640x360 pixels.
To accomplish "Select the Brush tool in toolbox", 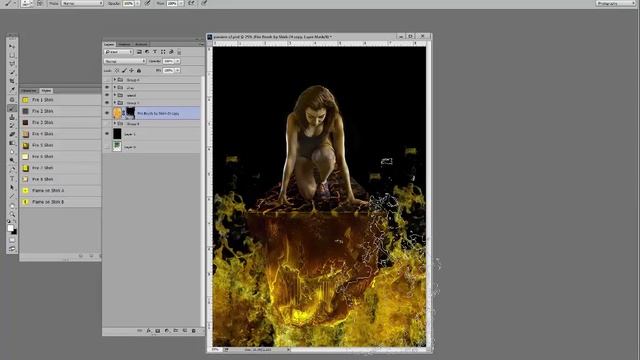I will click(x=12, y=108).
